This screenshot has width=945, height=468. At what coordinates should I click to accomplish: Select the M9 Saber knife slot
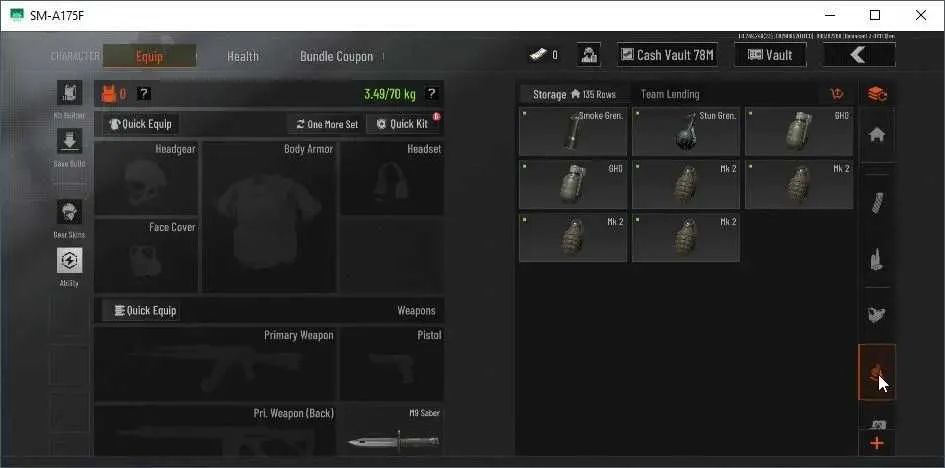point(392,430)
